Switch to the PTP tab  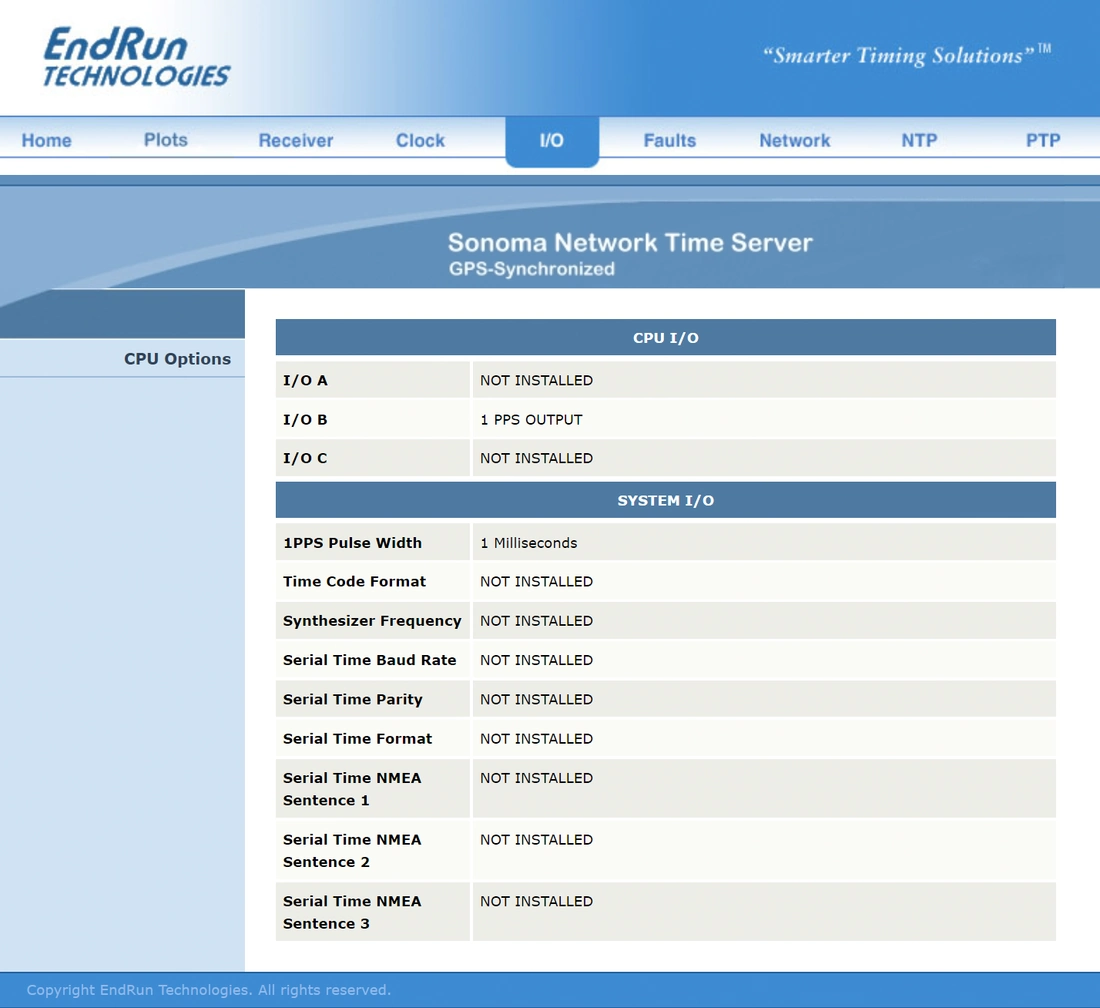click(x=1043, y=140)
